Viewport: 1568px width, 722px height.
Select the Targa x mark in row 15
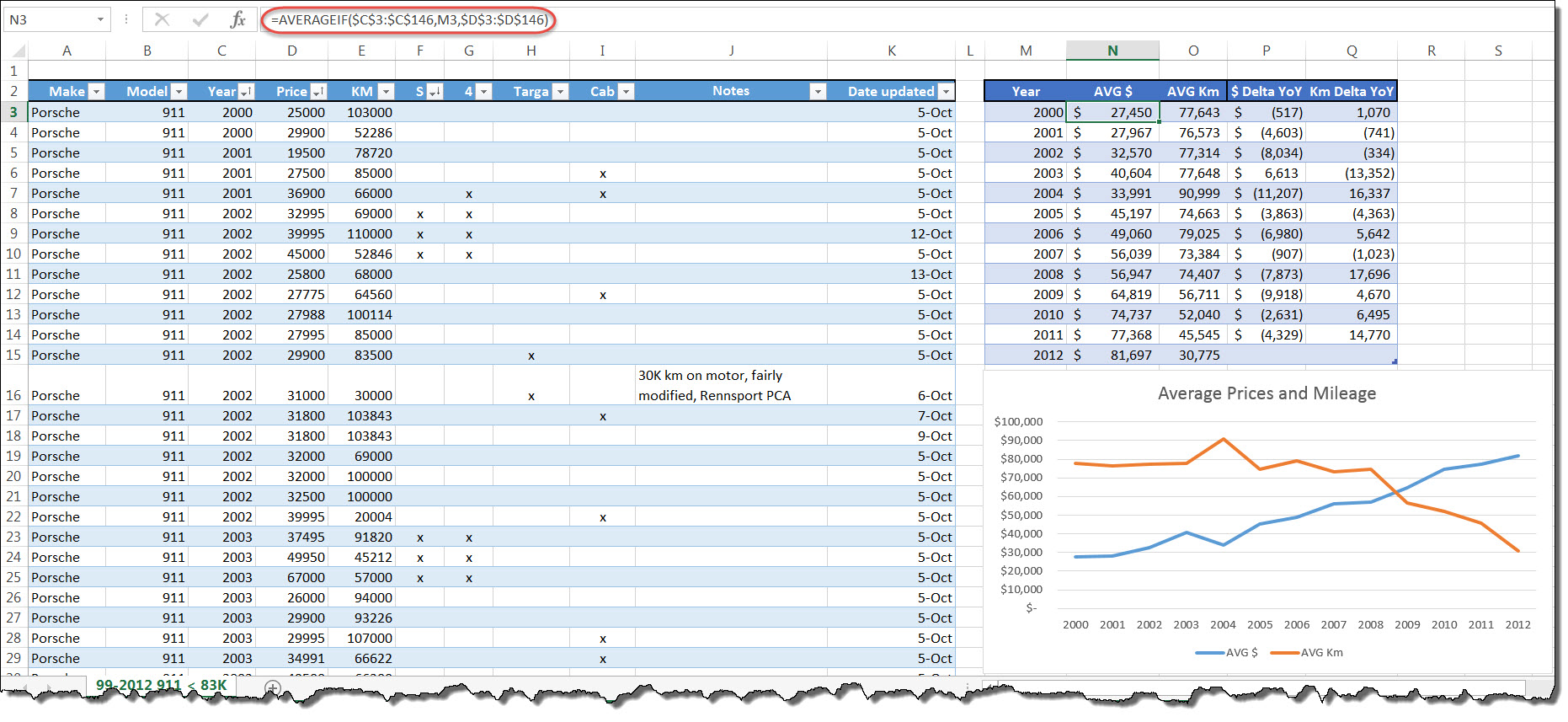[x=531, y=356]
